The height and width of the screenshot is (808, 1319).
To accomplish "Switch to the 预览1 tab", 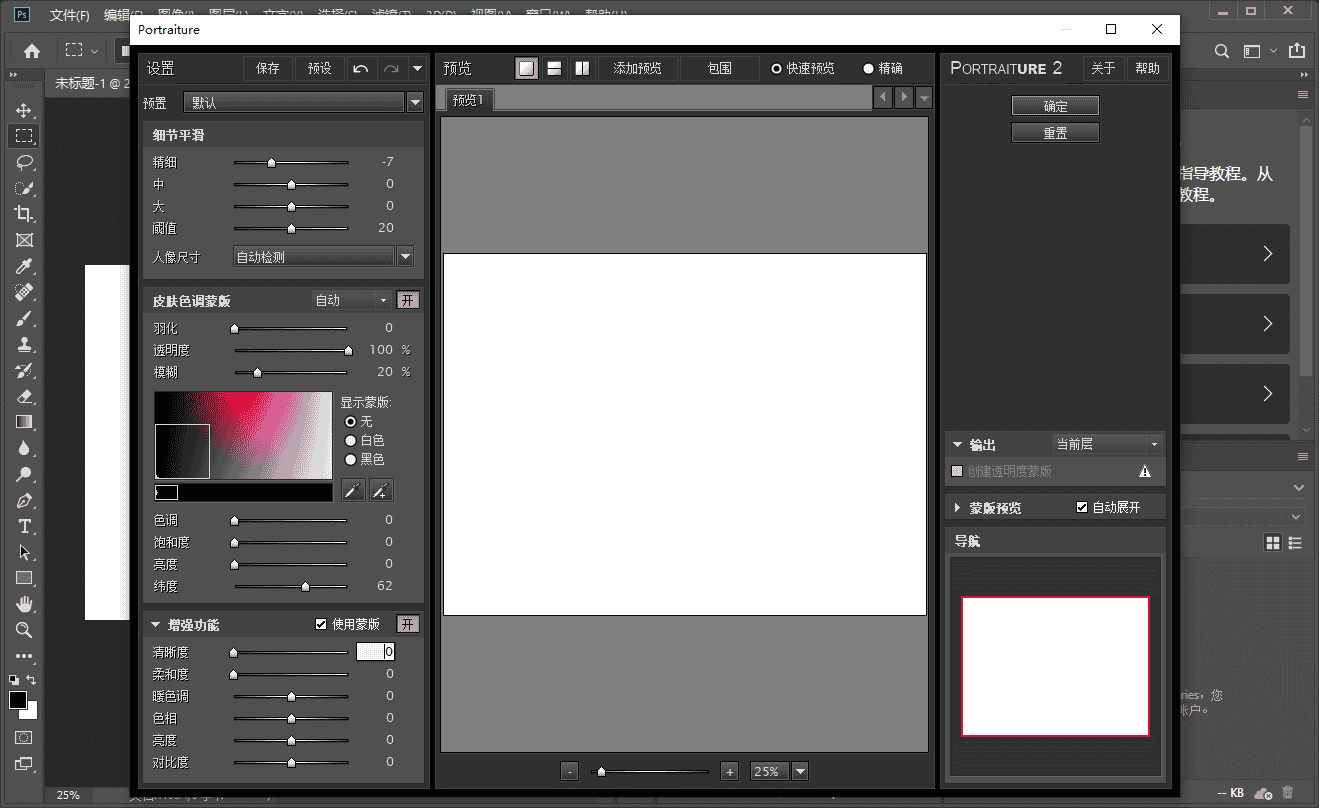I will (468, 99).
